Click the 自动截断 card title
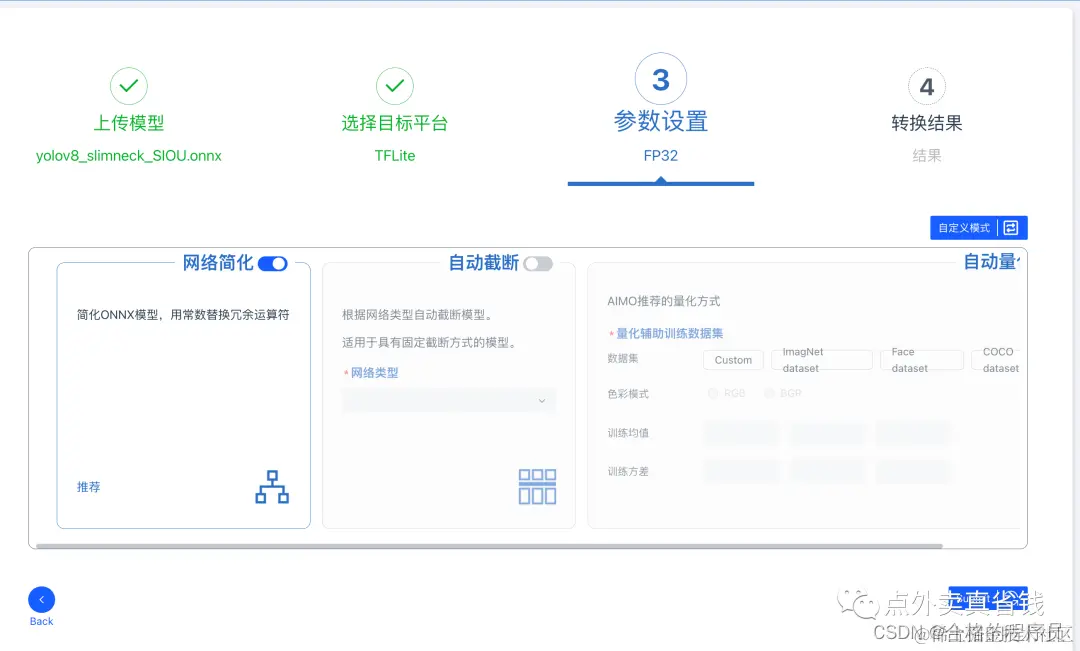 coord(484,263)
